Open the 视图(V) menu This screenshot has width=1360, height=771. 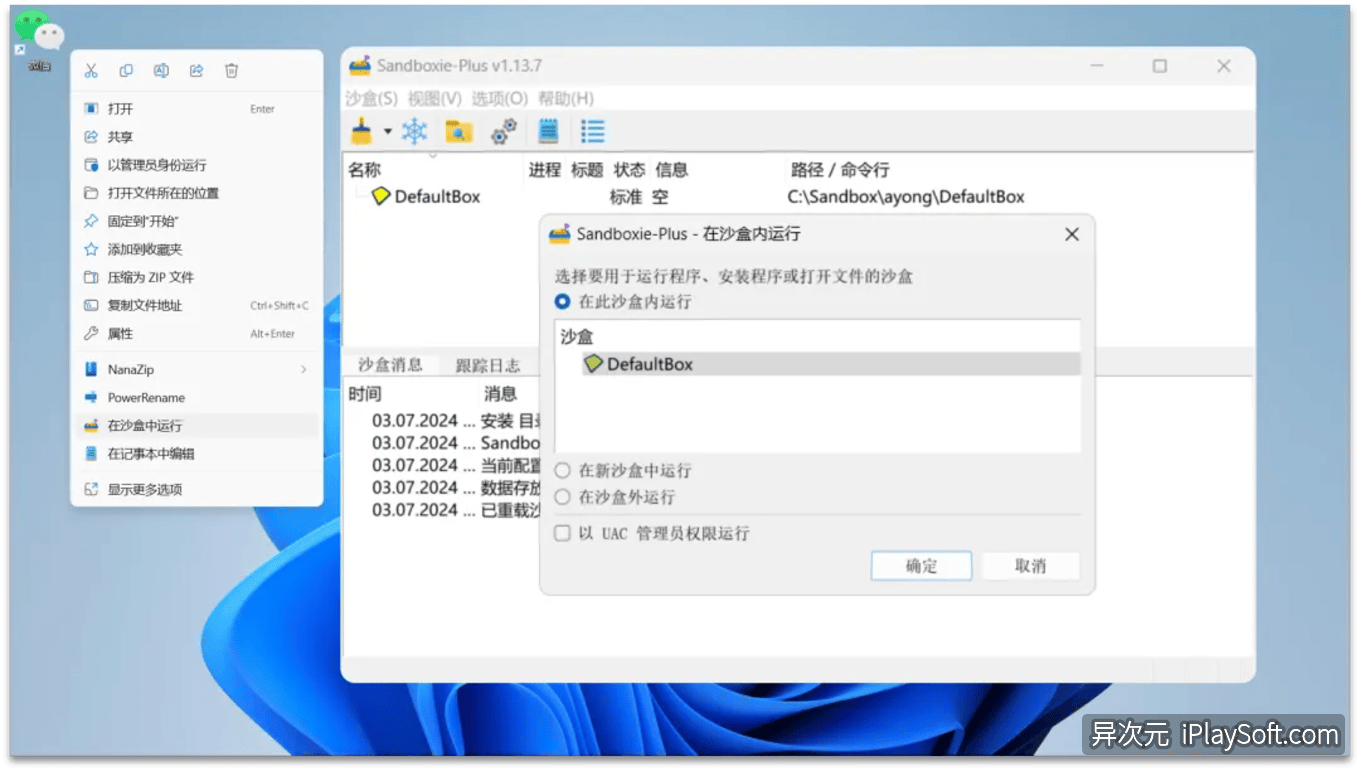coord(435,98)
